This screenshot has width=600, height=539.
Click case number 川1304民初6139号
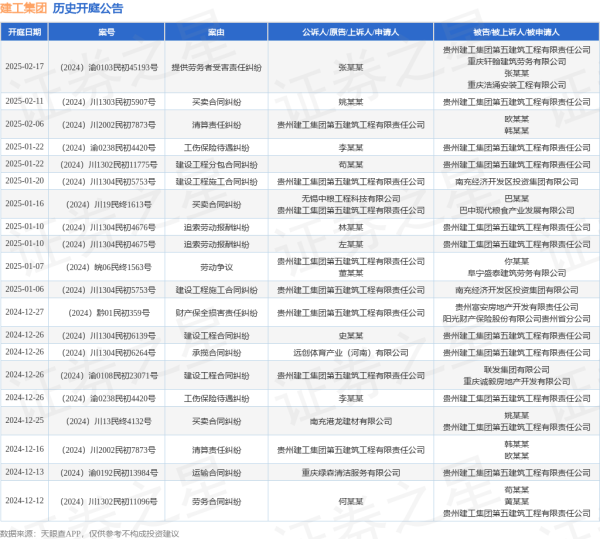tap(109, 336)
